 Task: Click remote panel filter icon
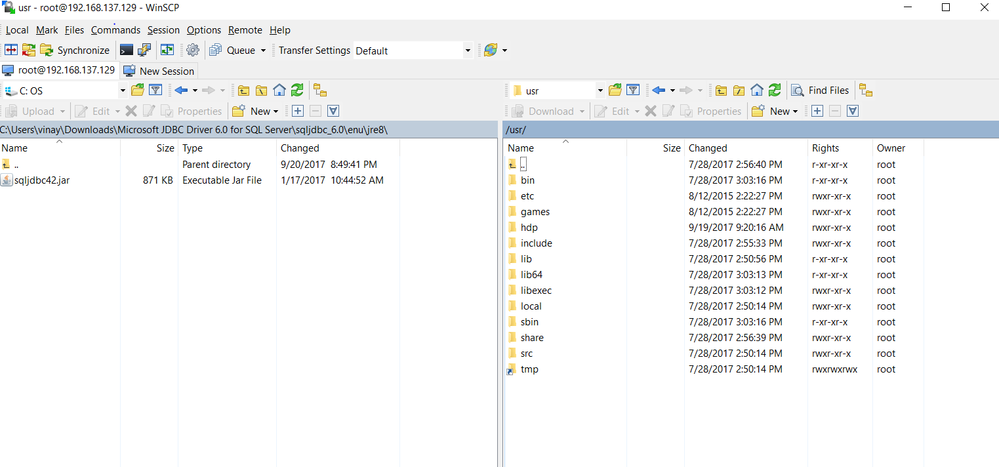tap(633, 90)
